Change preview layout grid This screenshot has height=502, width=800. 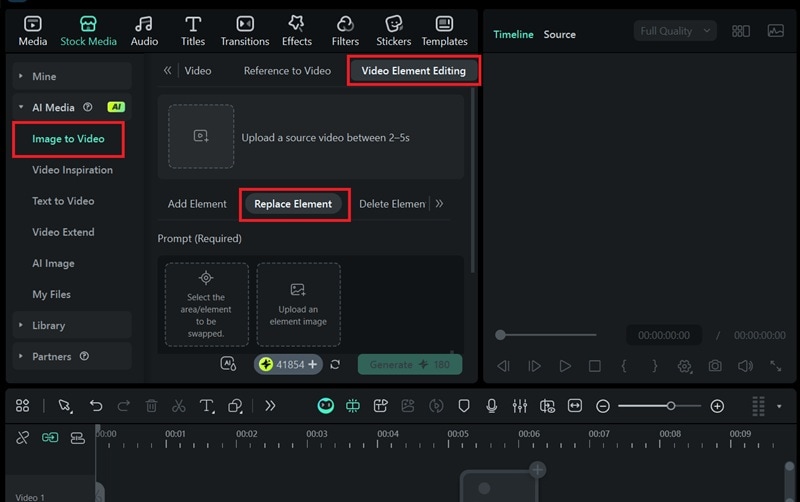click(741, 31)
